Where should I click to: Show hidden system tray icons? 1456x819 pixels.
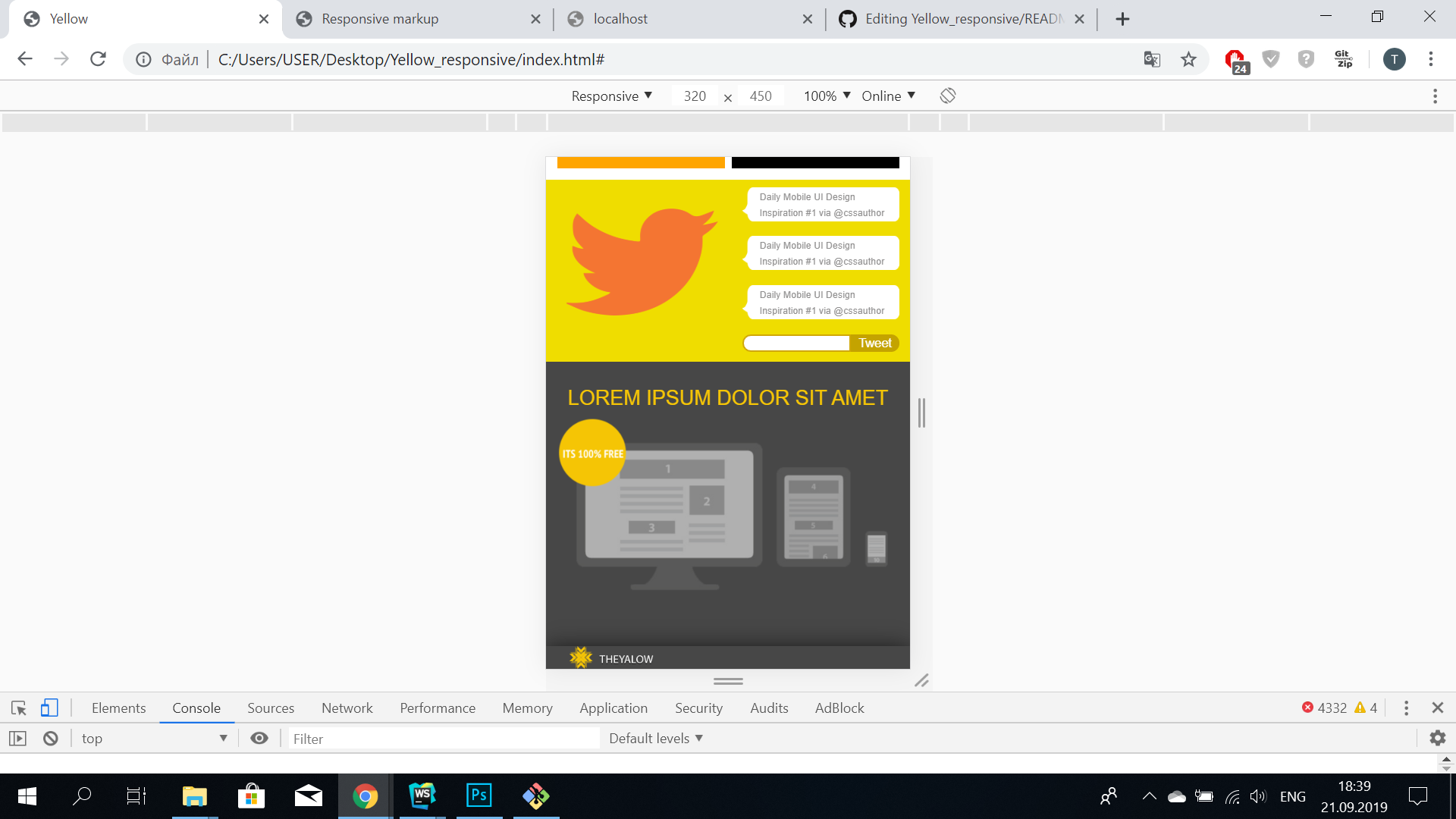coord(1150,796)
